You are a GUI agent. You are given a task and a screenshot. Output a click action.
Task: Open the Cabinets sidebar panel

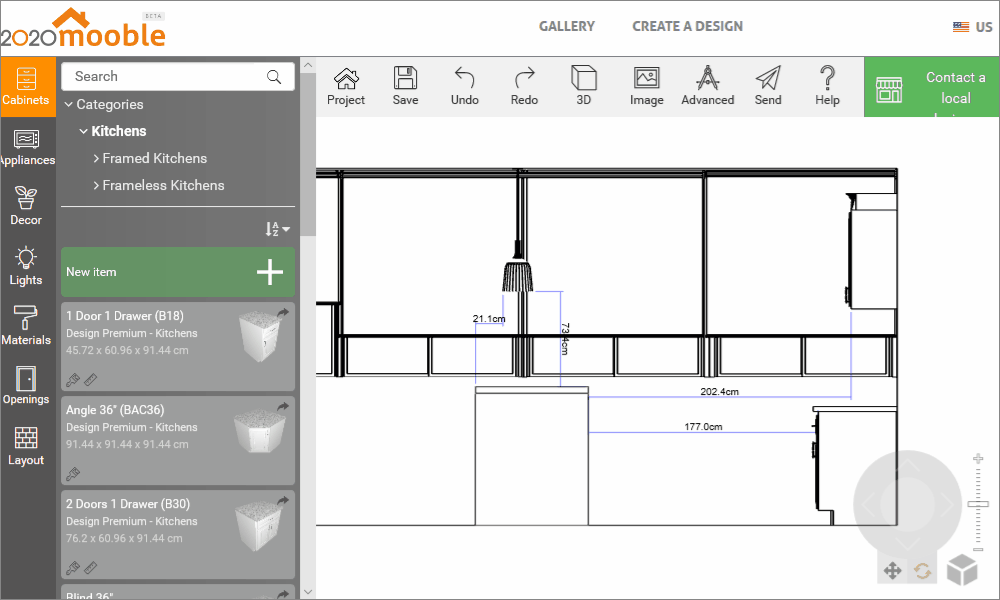(x=27, y=87)
